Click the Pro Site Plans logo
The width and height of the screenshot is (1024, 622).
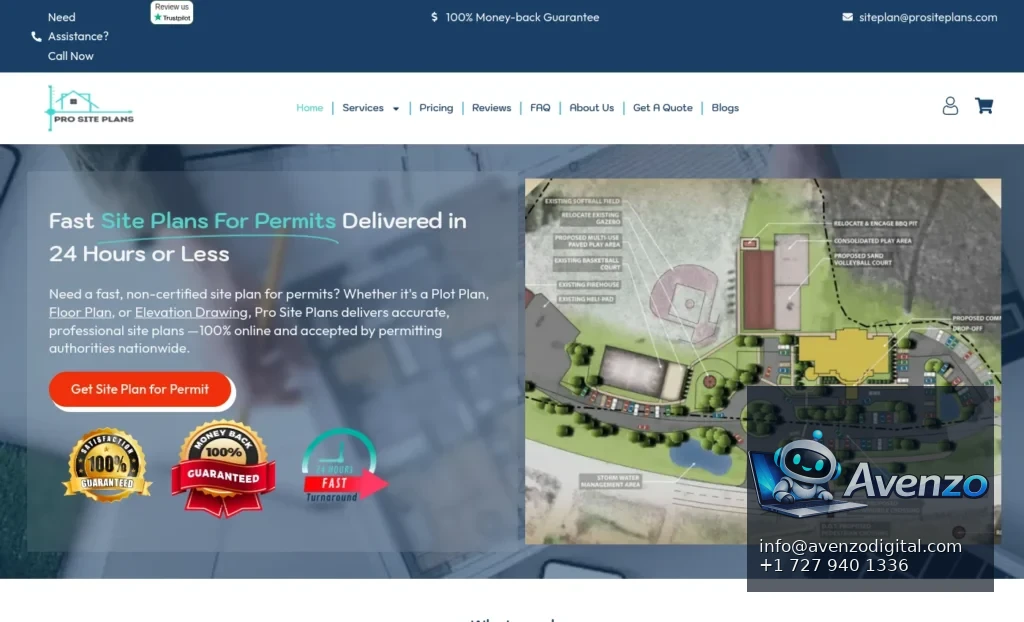[89, 108]
